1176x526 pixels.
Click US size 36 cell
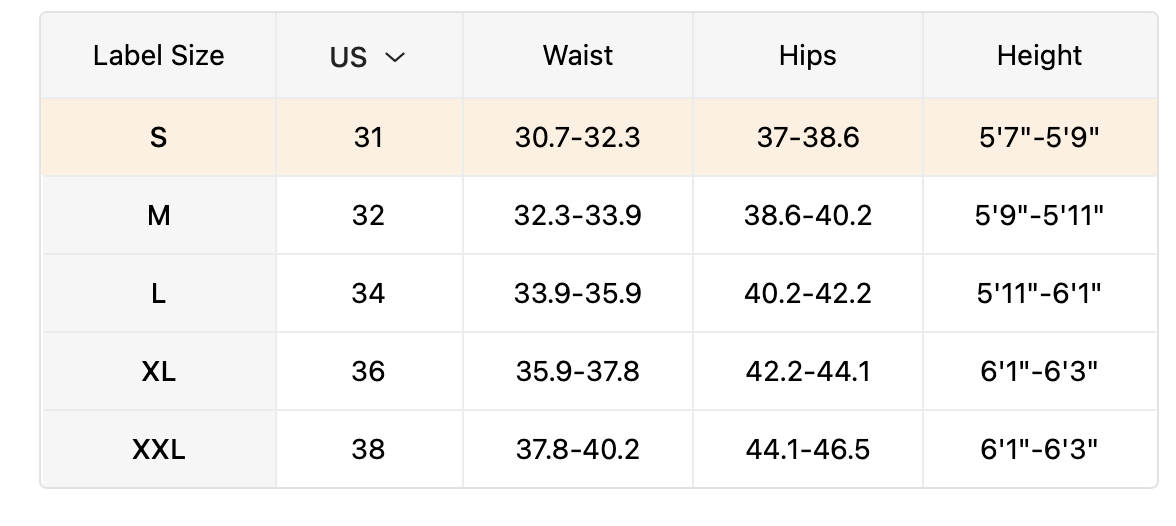coord(368,371)
